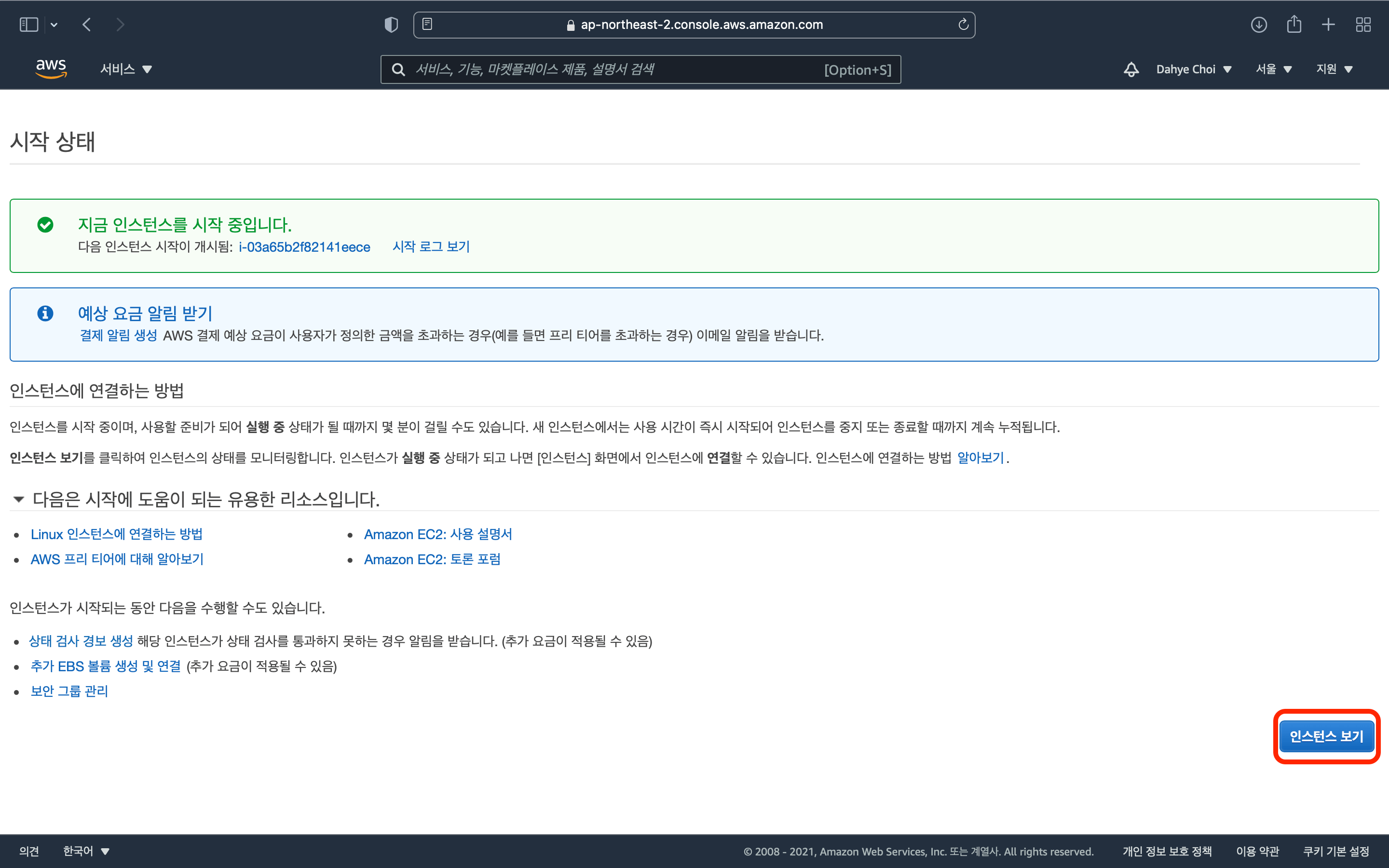Click 추가 EBS 볼륨 생성 및 연결 link
The height and width of the screenshot is (868, 1389).
[x=106, y=666]
